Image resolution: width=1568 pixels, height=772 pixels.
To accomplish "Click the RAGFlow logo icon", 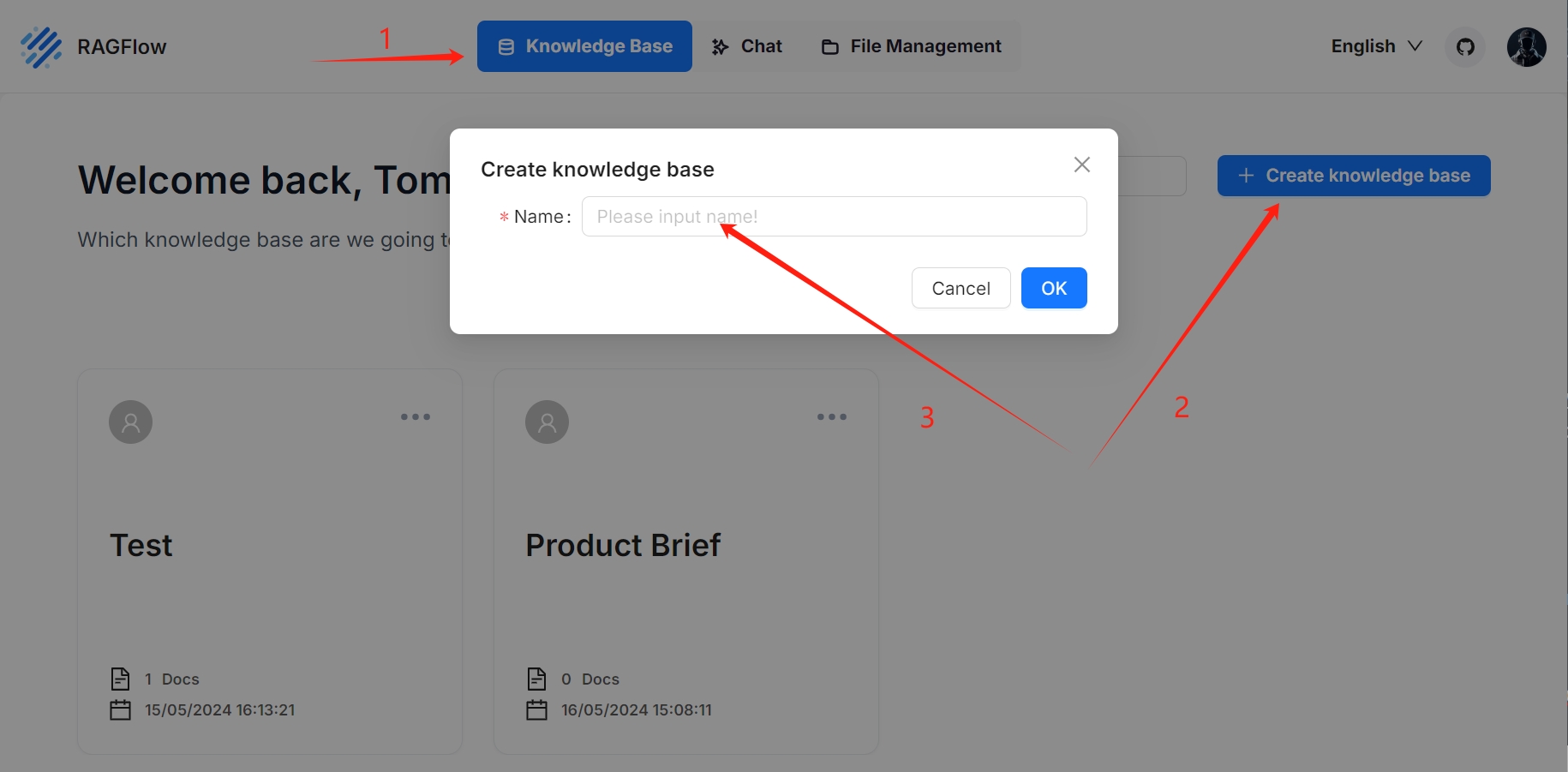I will (40, 47).
